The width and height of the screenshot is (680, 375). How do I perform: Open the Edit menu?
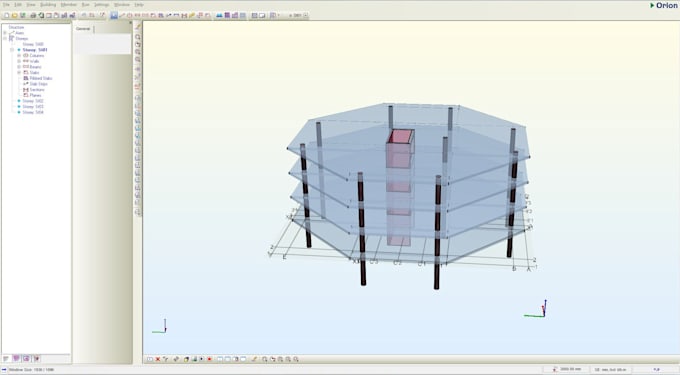pos(18,4)
